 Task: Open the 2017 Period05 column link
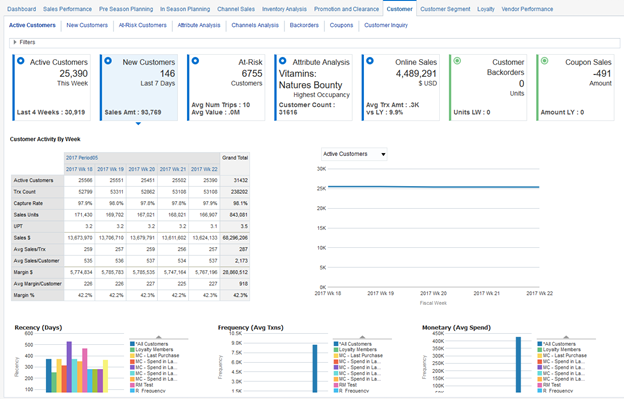coord(82,158)
